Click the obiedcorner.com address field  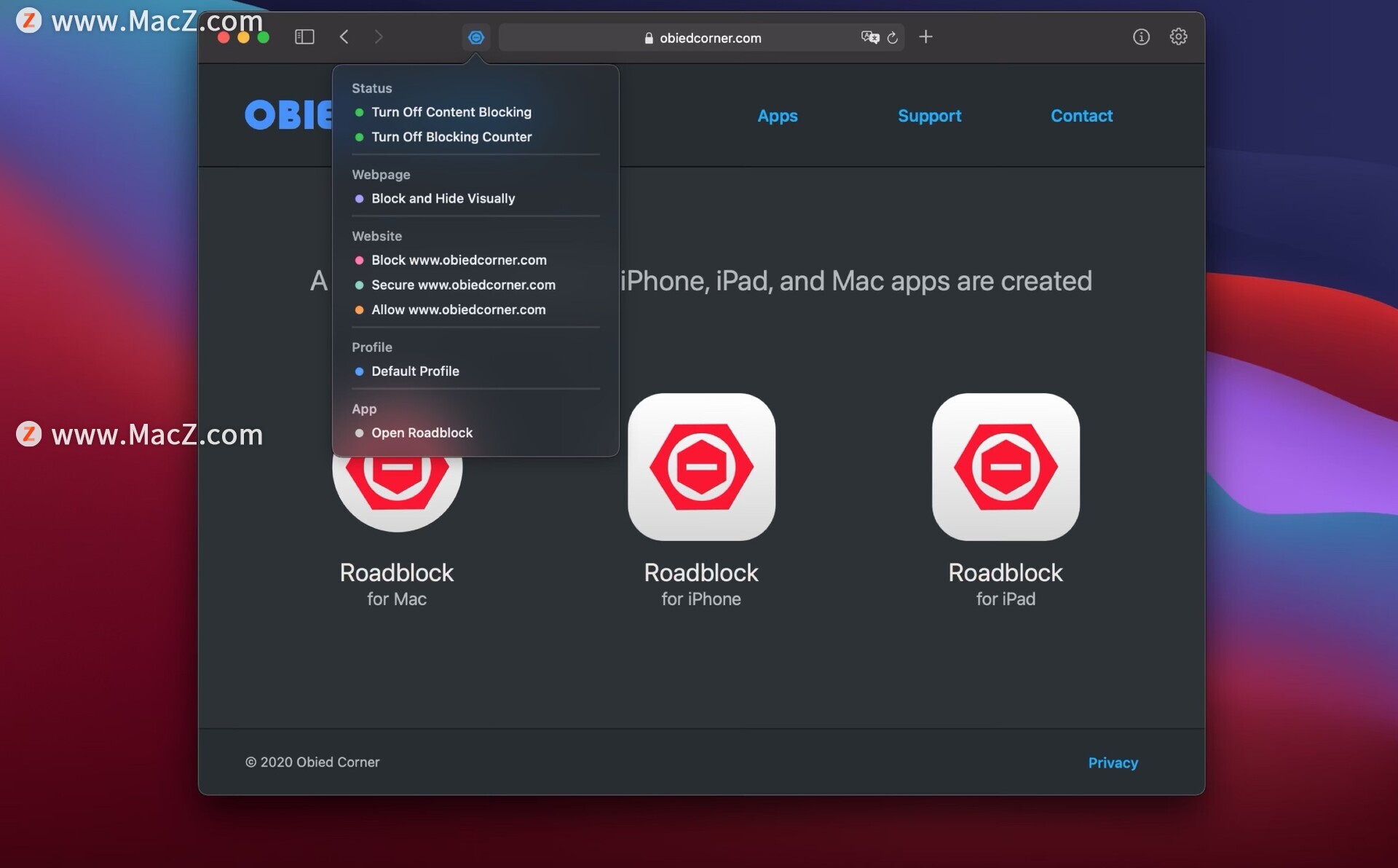tap(702, 37)
